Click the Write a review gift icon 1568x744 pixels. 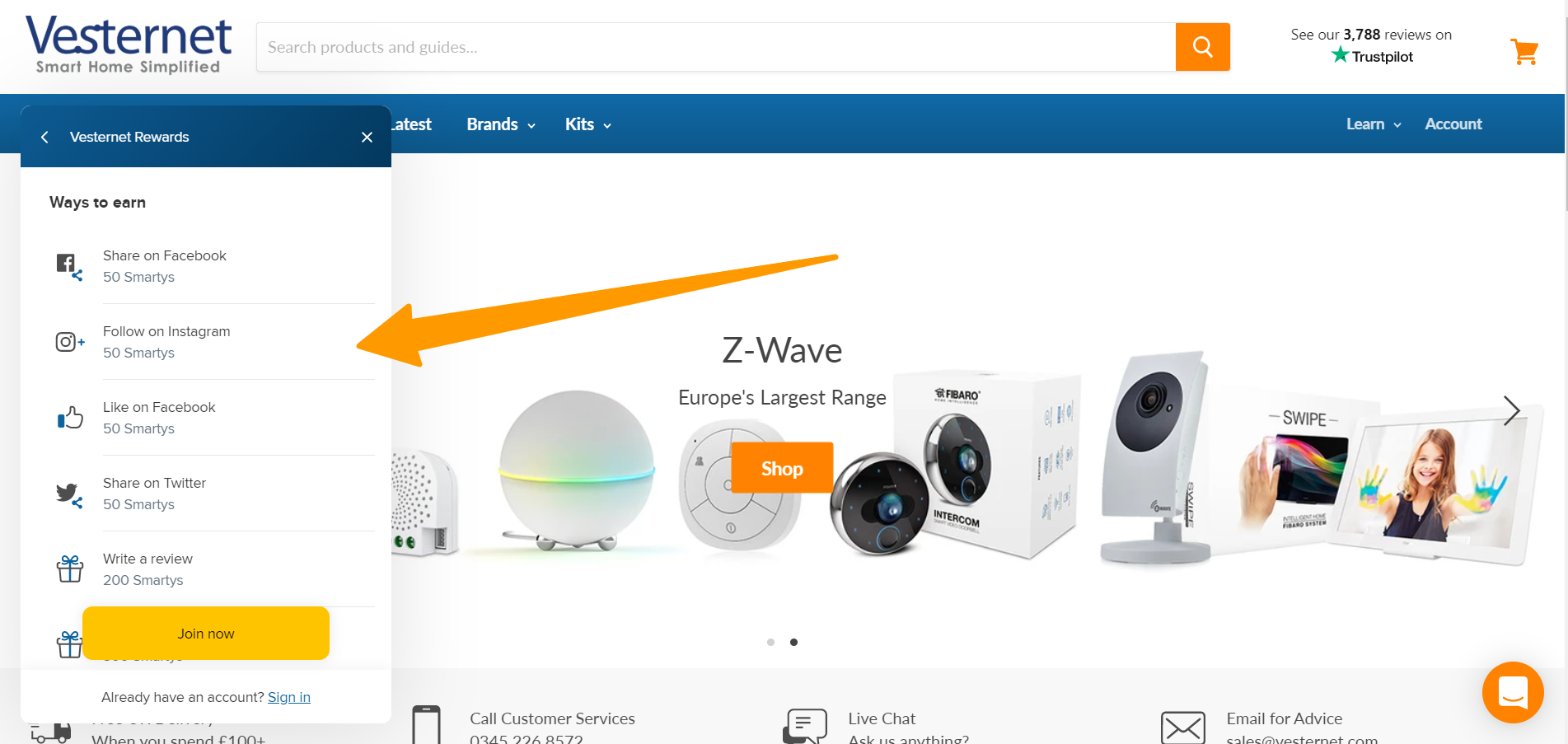pos(70,569)
